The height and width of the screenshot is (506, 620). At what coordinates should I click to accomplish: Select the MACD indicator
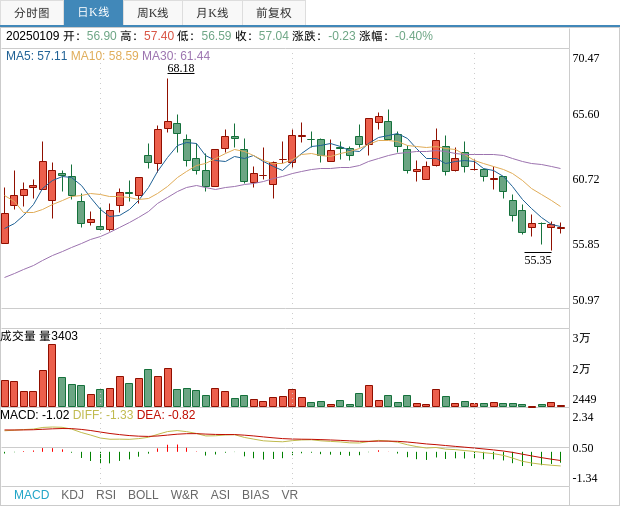pos(32,495)
